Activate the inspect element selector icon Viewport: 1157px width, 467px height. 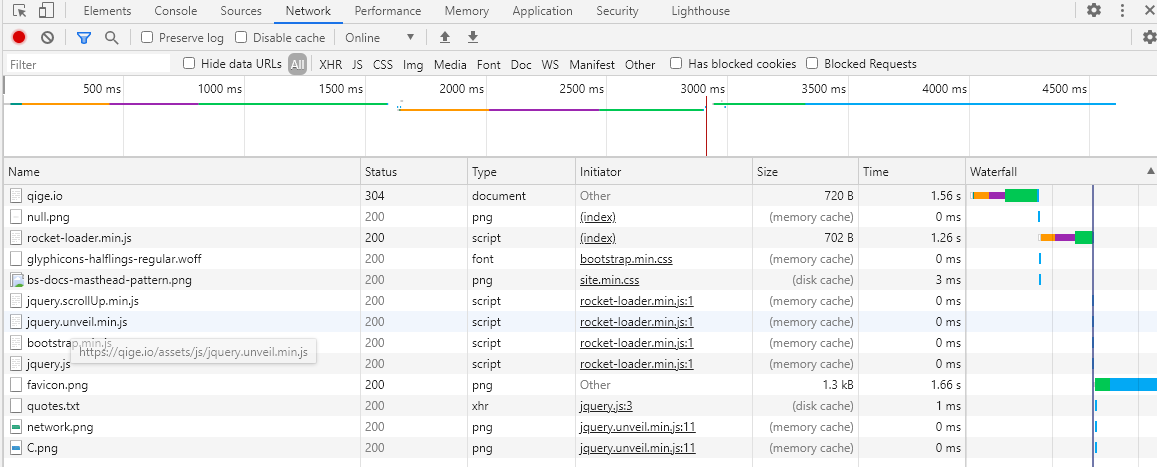pyautogui.click(x=20, y=11)
